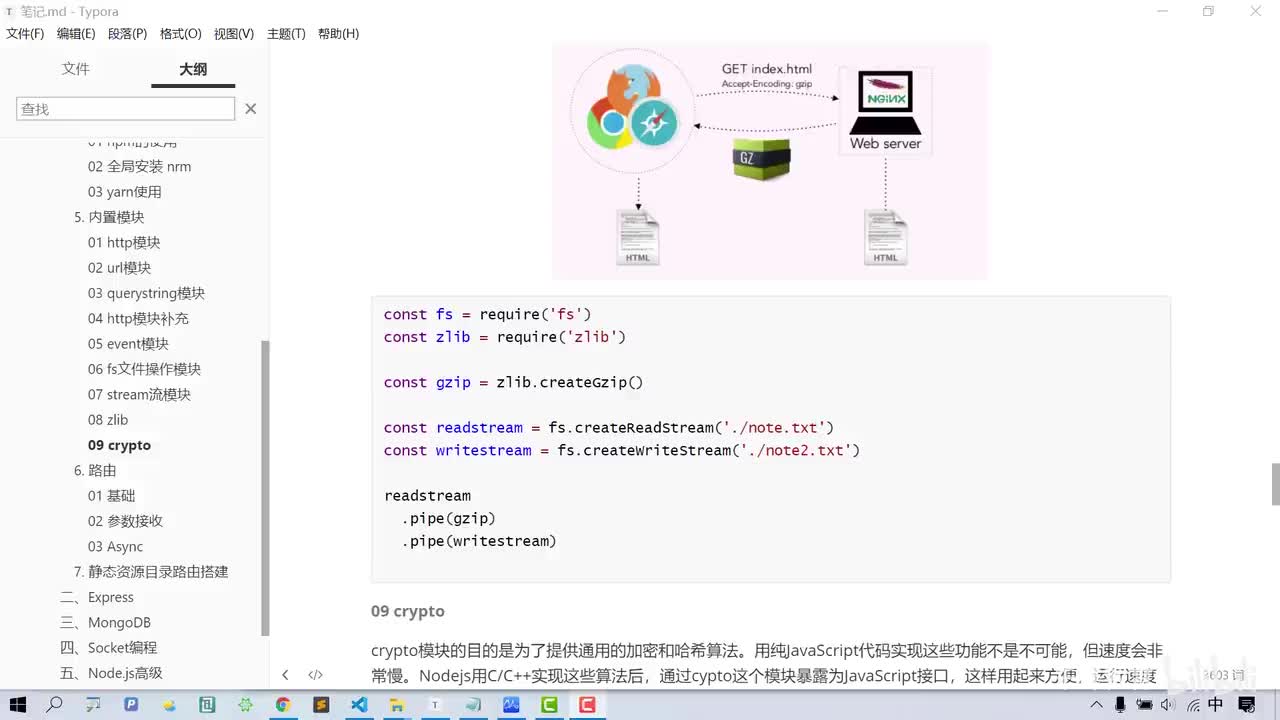
Task: Jump to outline item 03 Async
Action: coord(115,547)
